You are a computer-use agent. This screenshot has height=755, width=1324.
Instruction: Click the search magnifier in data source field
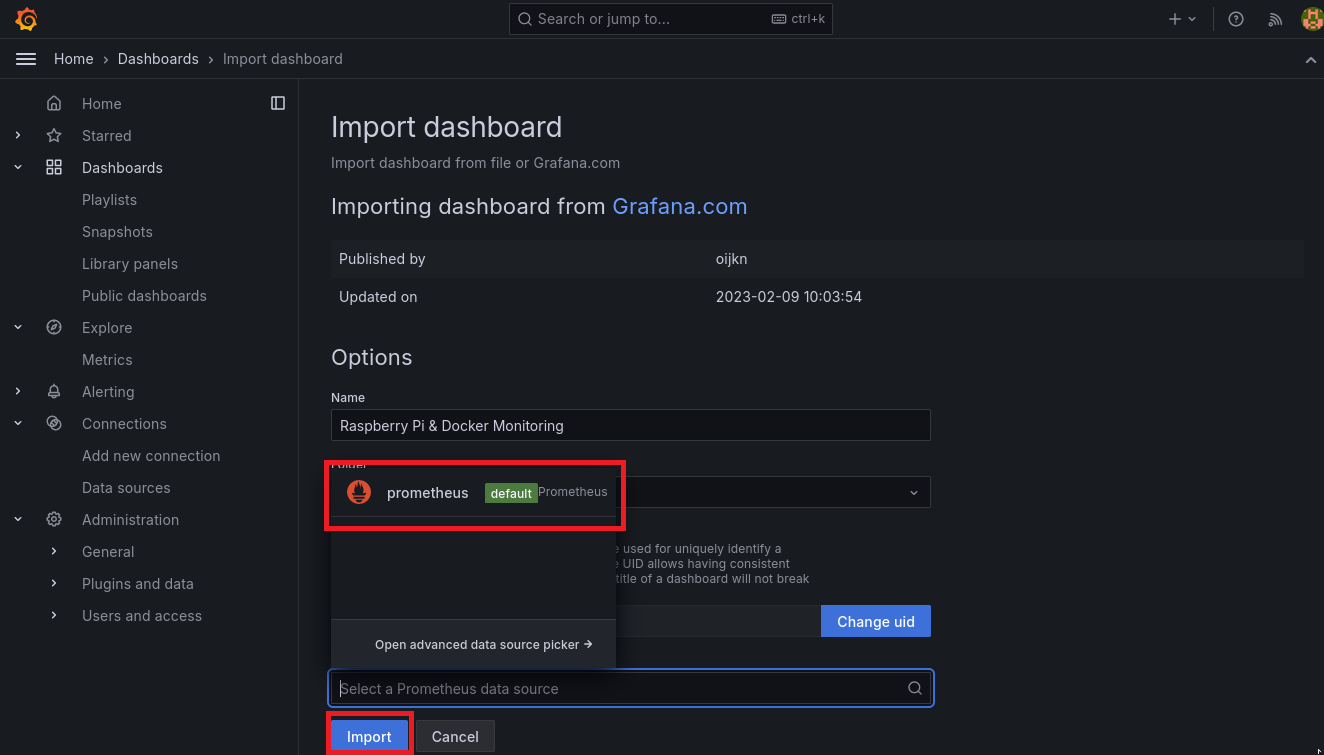(915, 688)
